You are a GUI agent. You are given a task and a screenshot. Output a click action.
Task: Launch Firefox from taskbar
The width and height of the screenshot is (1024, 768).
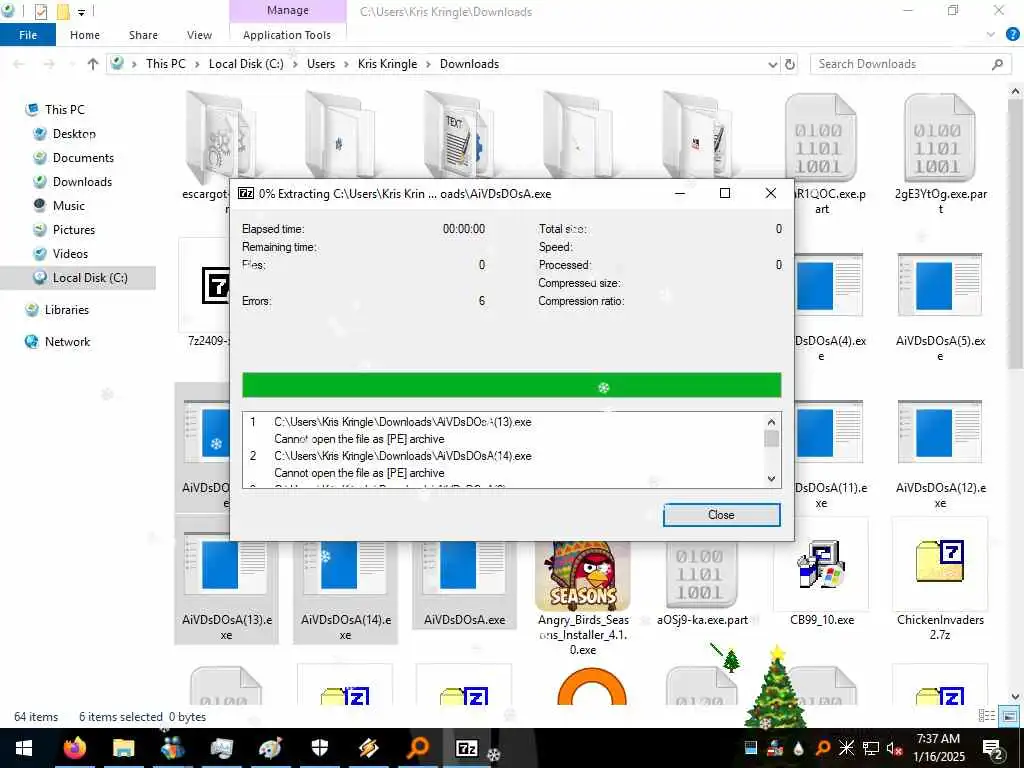click(75, 748)
